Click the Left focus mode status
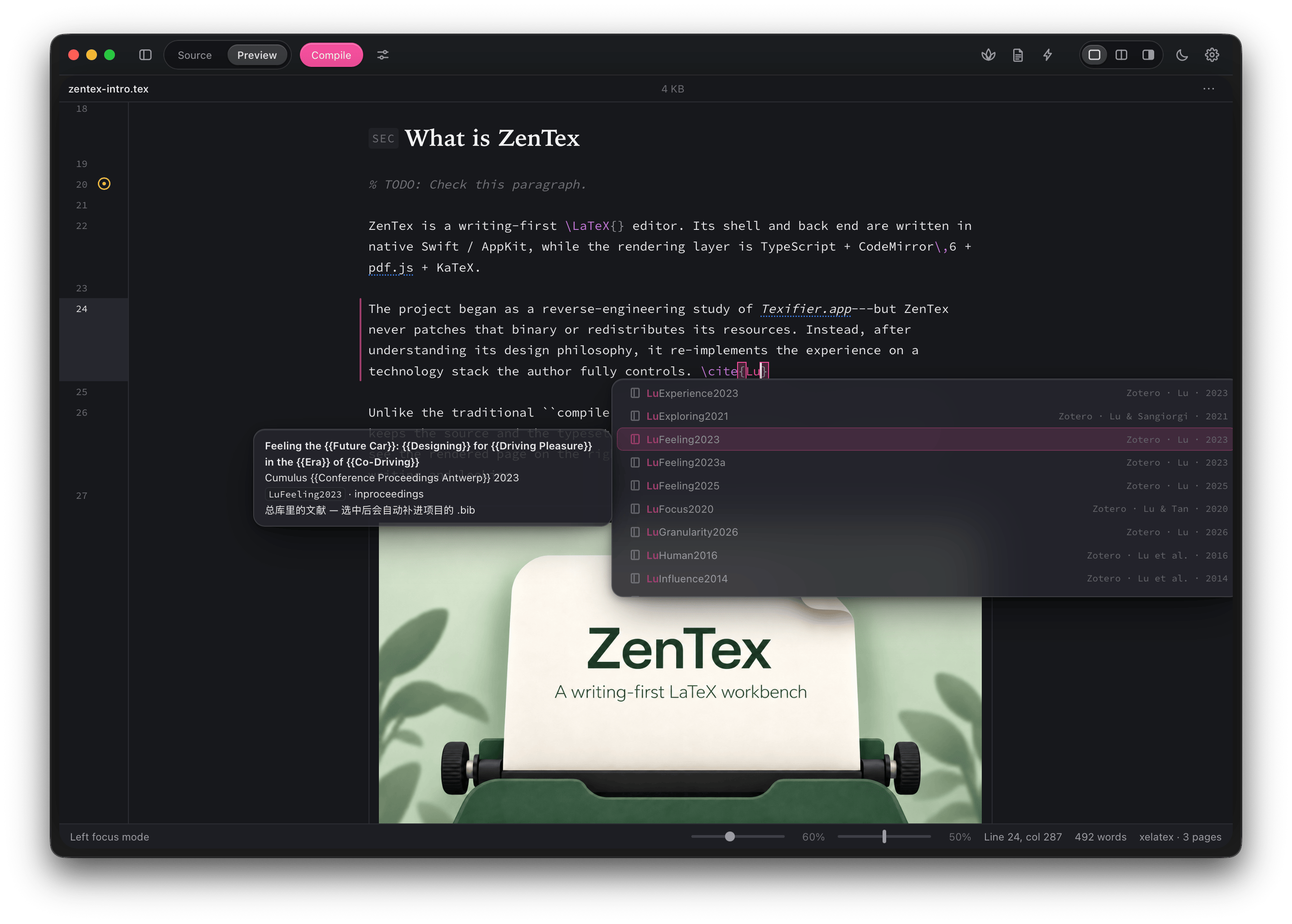1292x924 pixels. pyautogui.click(x=109, y=837)
